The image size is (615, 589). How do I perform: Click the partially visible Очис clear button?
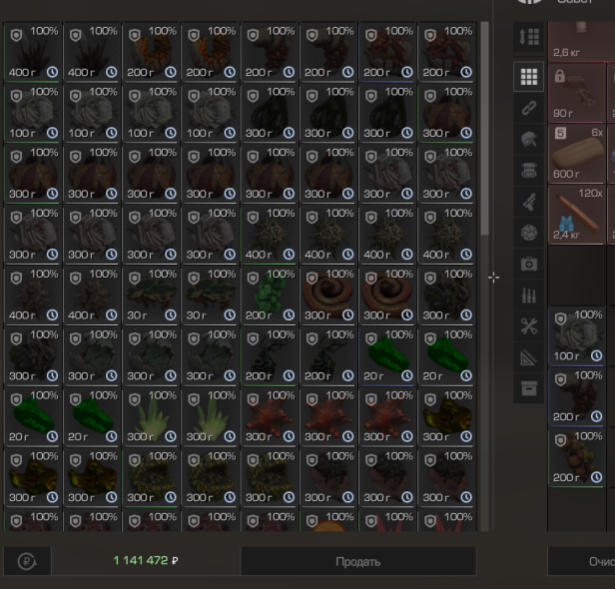(581, 562)
